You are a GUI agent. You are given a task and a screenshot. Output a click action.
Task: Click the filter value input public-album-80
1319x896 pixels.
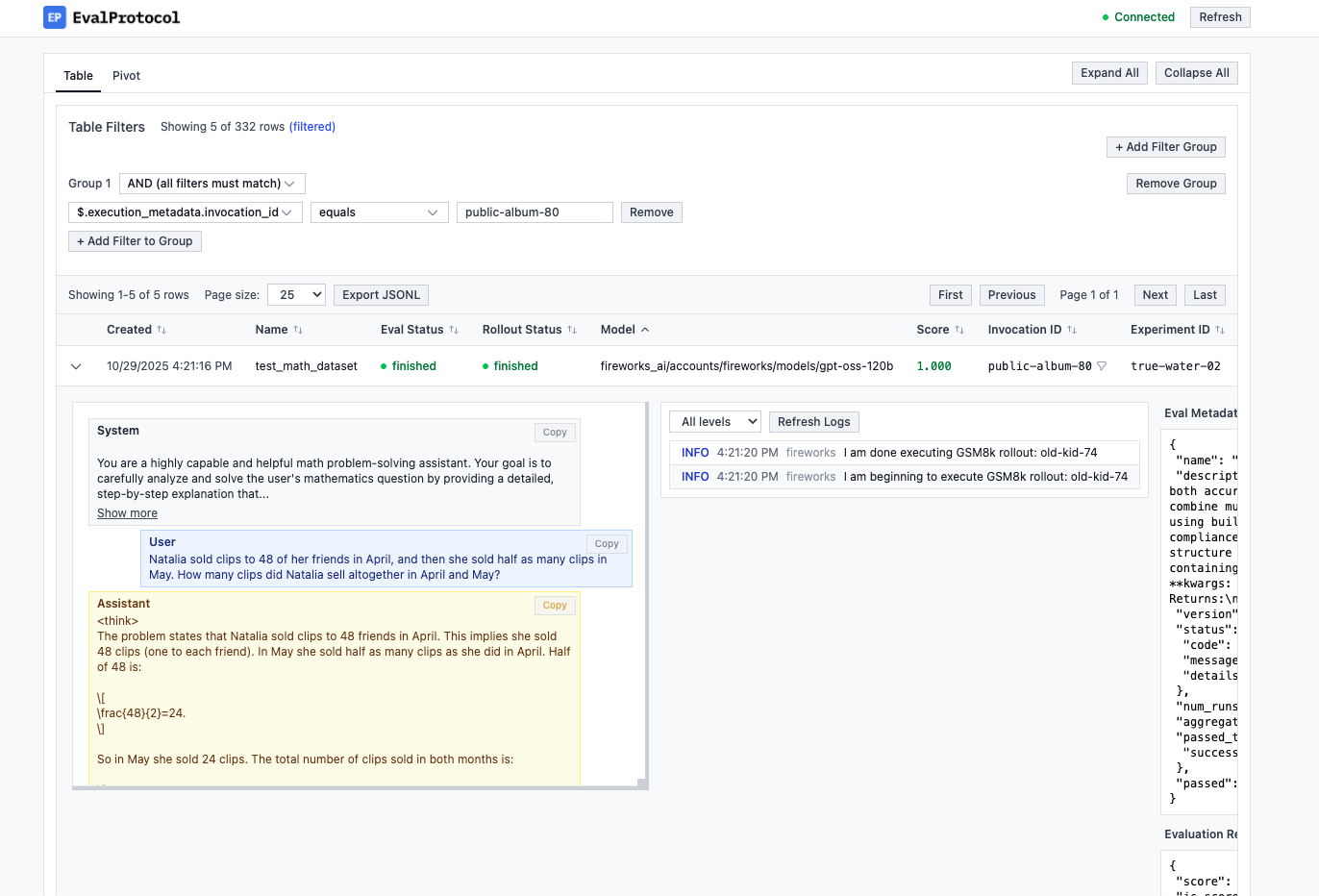[x=535, y=212]
